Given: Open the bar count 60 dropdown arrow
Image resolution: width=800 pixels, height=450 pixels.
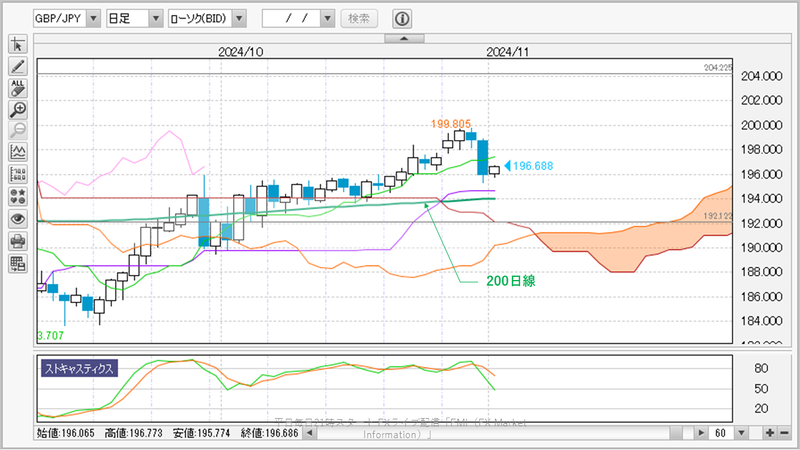Looking at the screenshot, I should pos(742,433).
